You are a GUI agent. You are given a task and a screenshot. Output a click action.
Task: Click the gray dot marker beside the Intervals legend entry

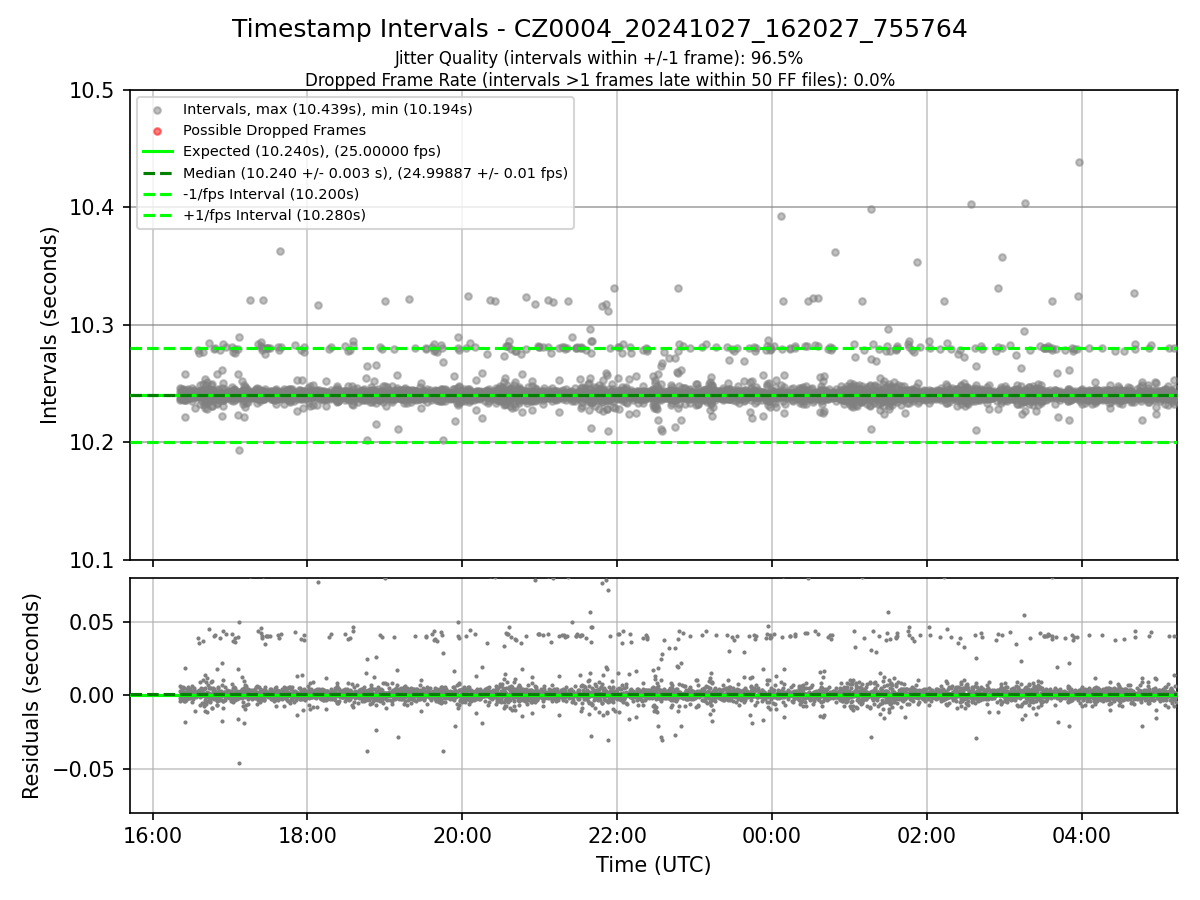click(157, 109)
